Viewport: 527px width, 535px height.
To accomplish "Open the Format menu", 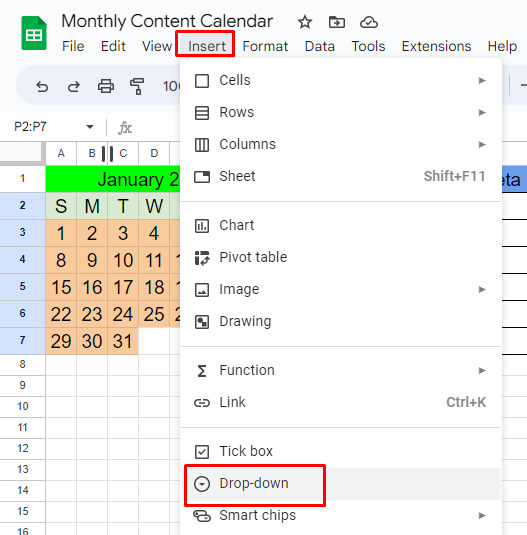I will click(265, 46).
